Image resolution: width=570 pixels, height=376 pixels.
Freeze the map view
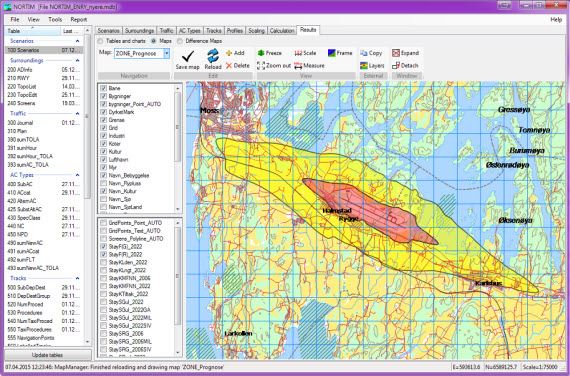[269, 53]
